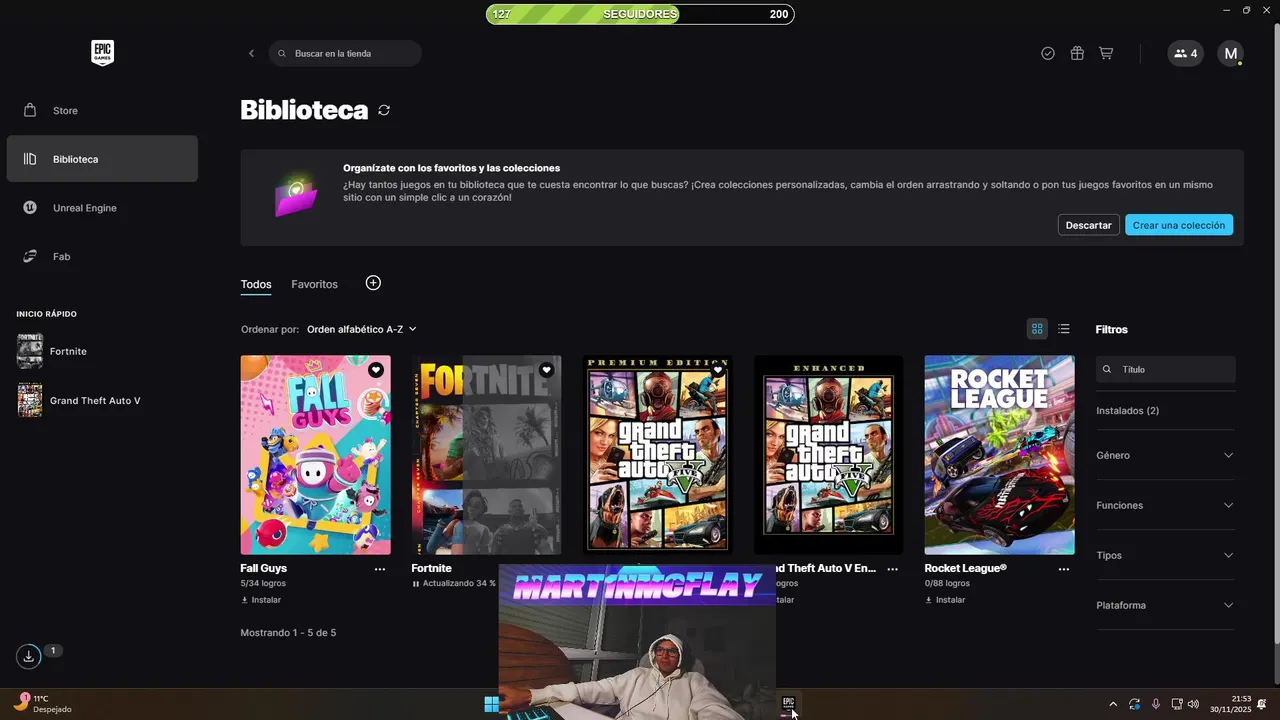The image size is (1280, 720).
Task: Open the shopping cart
Action: pos(1106,53)
